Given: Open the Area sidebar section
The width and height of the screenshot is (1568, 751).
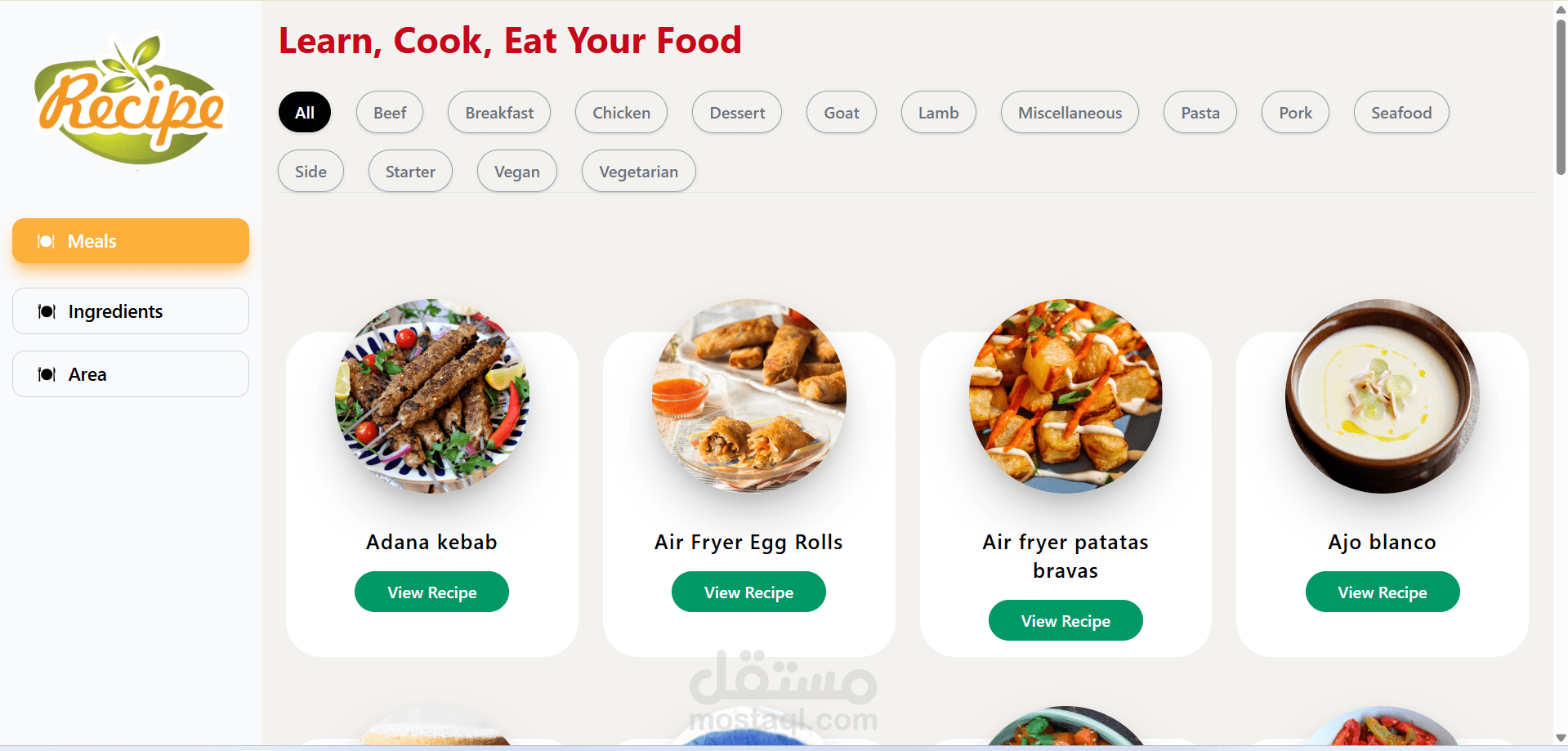Looking at the screenshot, I should coord(131,374).
